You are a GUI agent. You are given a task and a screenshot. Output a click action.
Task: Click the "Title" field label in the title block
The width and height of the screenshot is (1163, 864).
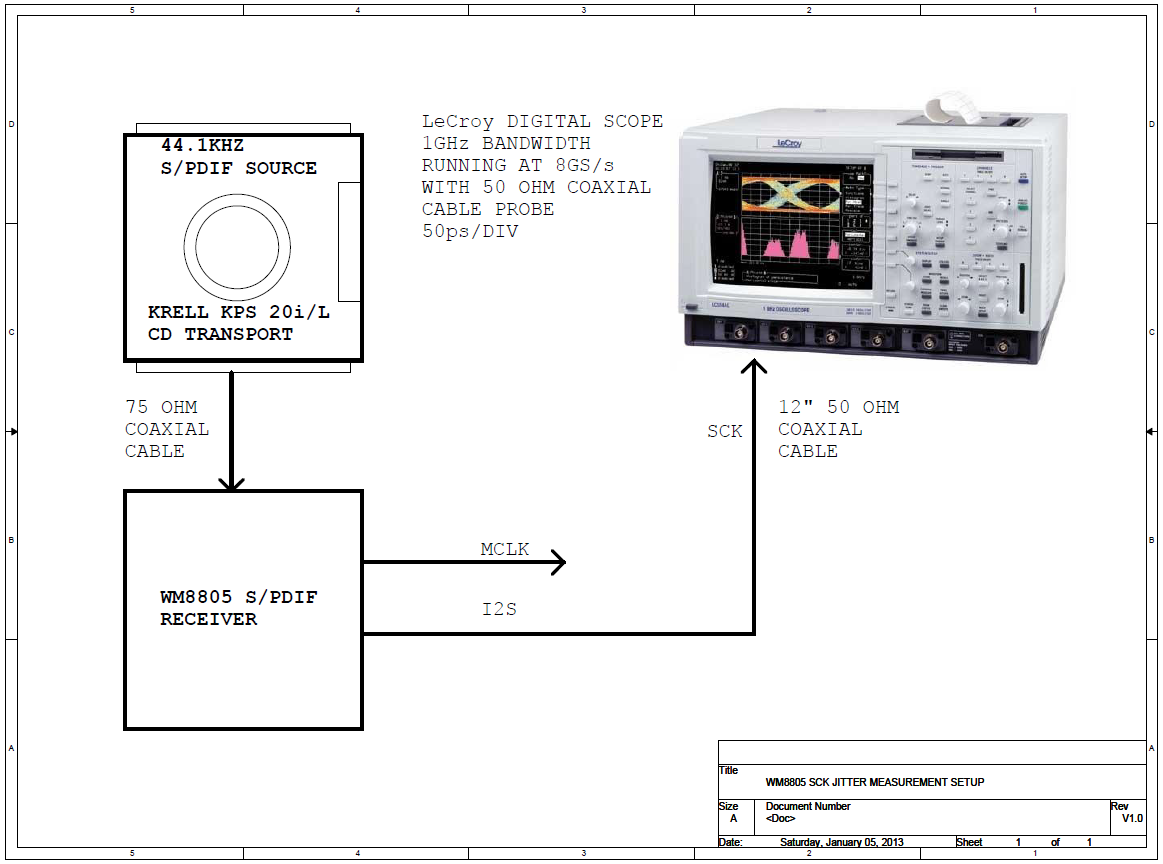pos(728,771)
